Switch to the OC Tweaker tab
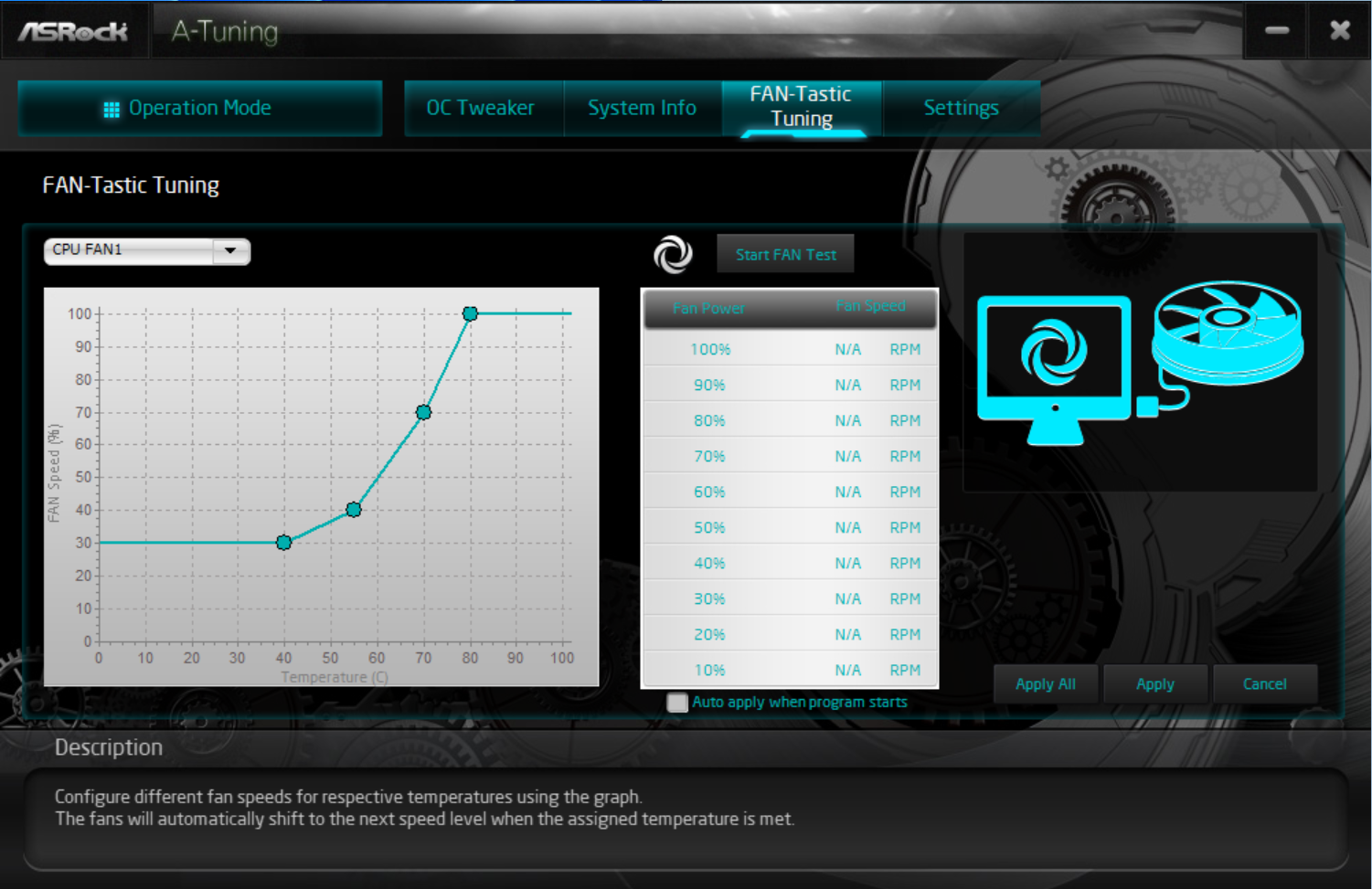 click(x=482, y=108)
